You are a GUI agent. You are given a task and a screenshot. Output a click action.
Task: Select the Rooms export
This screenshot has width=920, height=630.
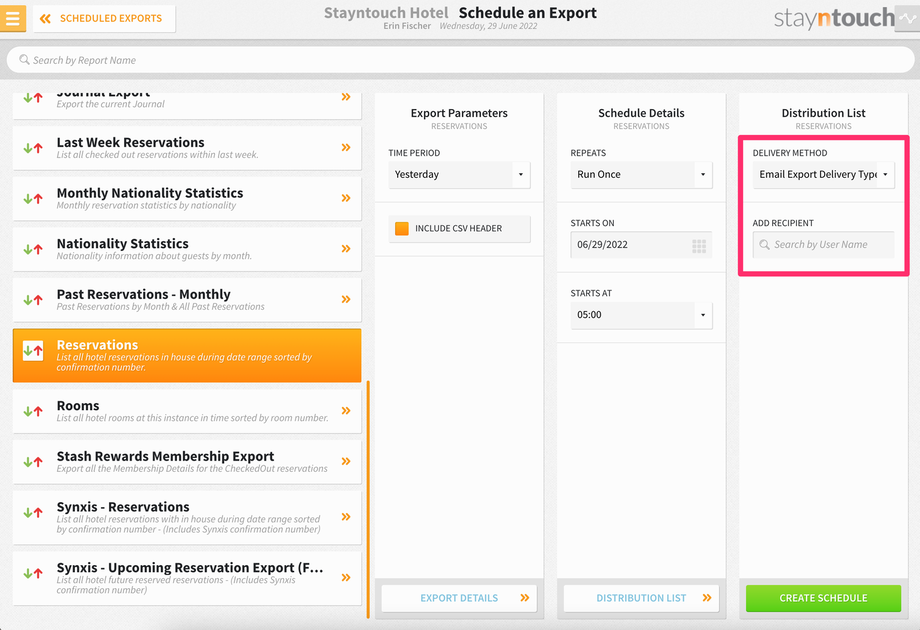(187, 411)
